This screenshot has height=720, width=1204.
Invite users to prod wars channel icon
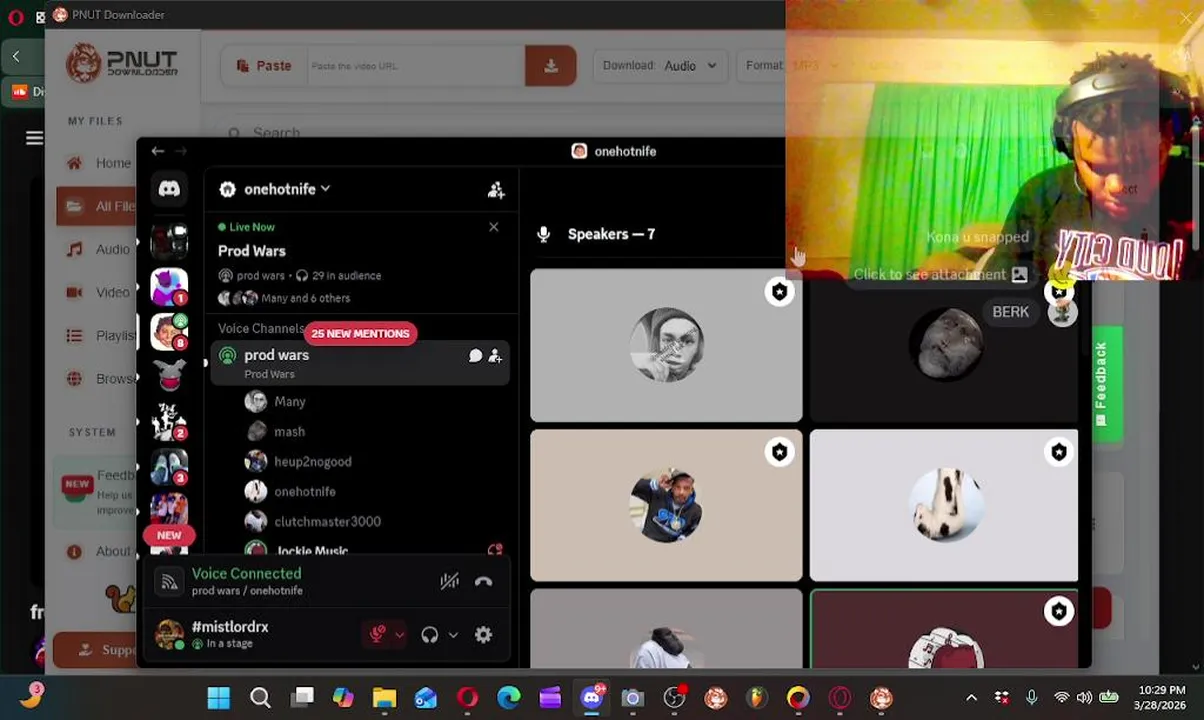[495, 356]
